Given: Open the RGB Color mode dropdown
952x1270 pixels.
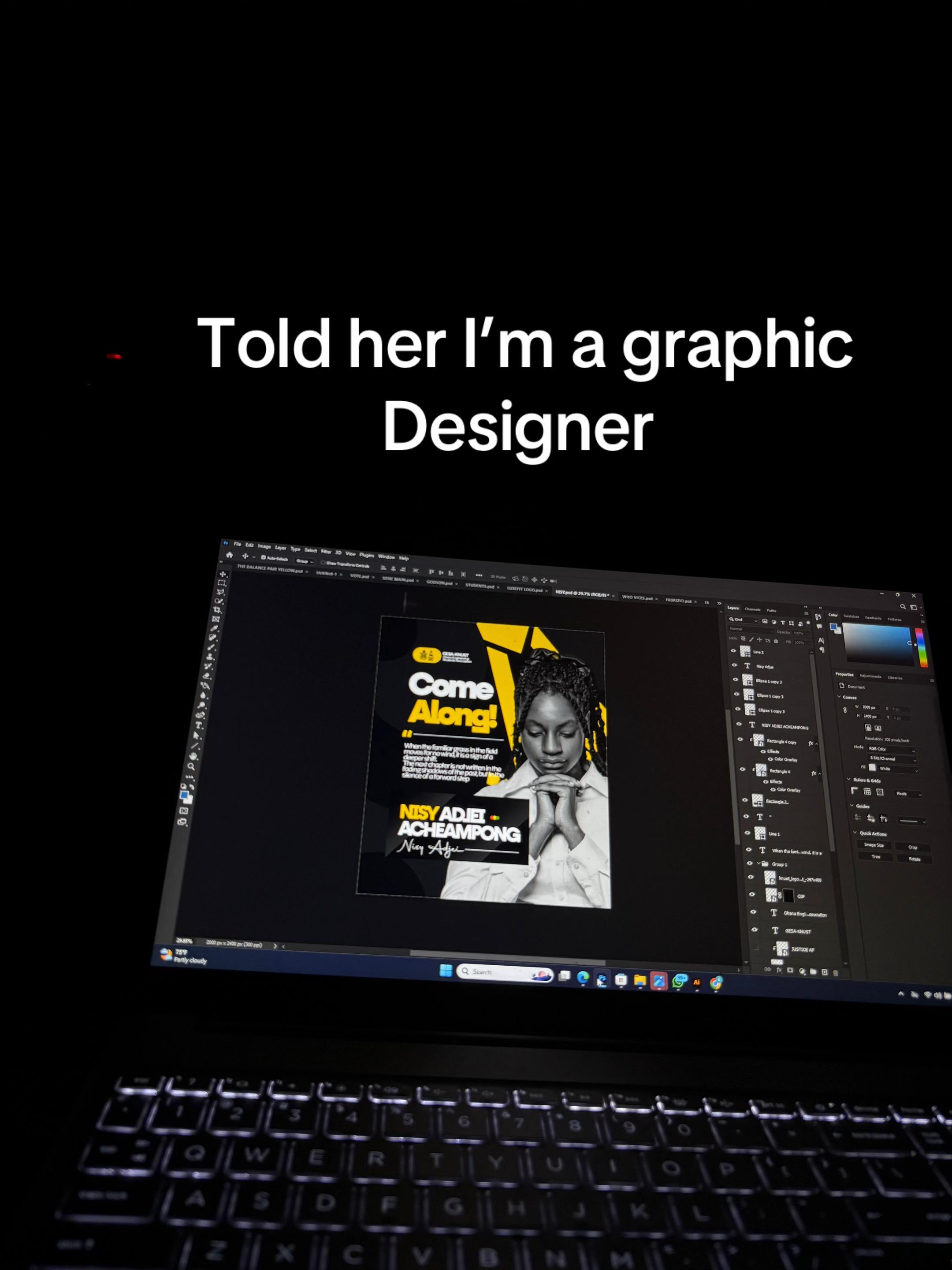Looking at the screenshot, I should (x=891, y=750).
